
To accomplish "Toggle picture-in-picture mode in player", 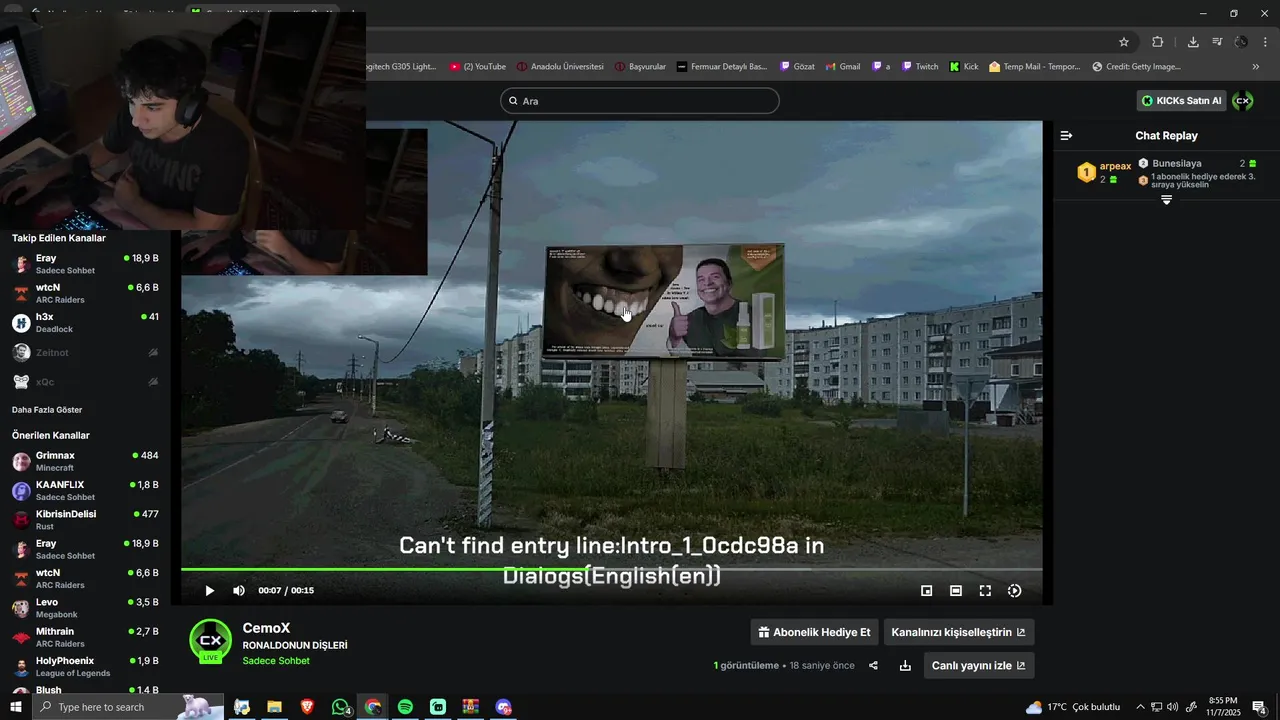I will pos(926,591).
